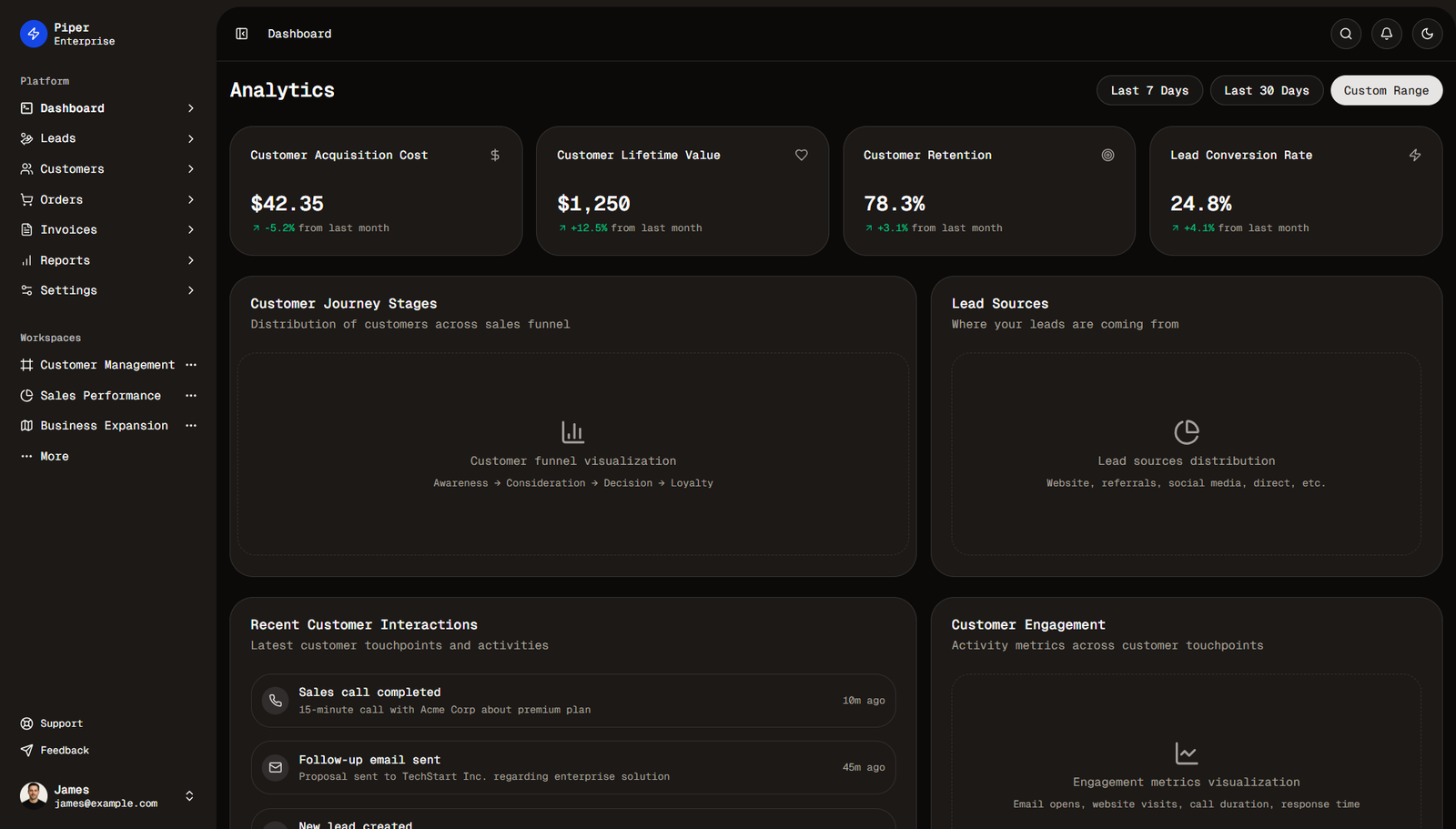Expand the Invoices menu chevron
Viewport: 1456px width, 829px height.
[191, 229]
